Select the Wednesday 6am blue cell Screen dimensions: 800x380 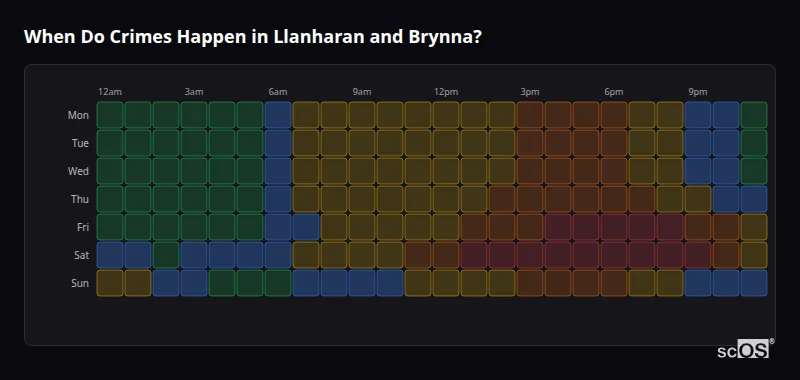click(278, 171)
